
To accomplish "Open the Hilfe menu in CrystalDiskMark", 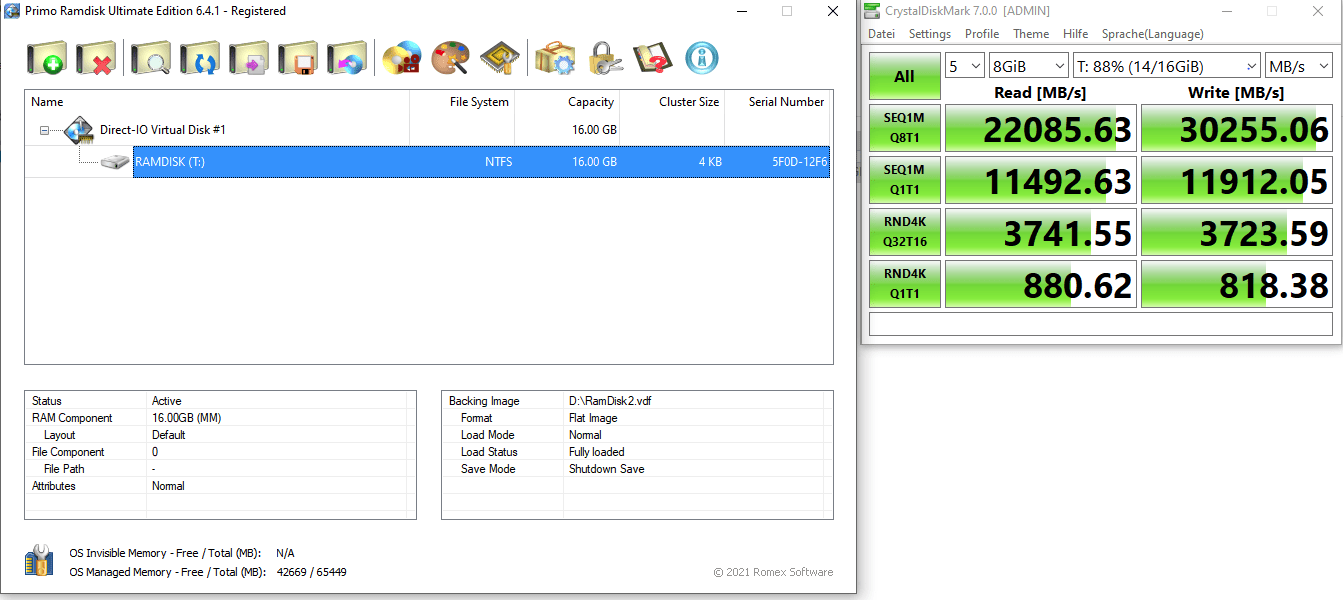I will pos(1076,34).
